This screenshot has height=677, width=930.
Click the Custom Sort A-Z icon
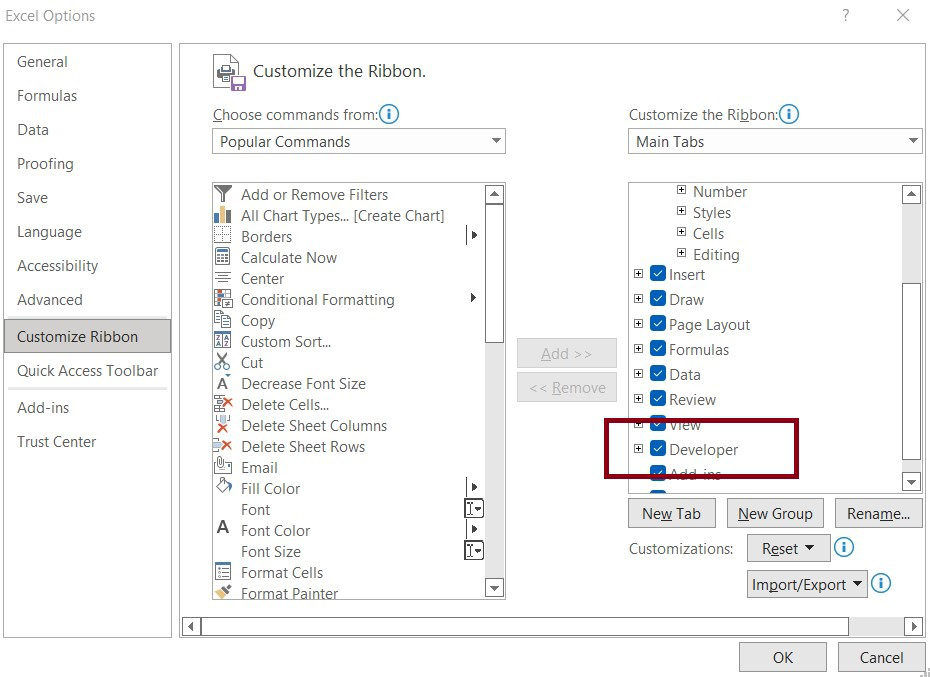(222, 341)
